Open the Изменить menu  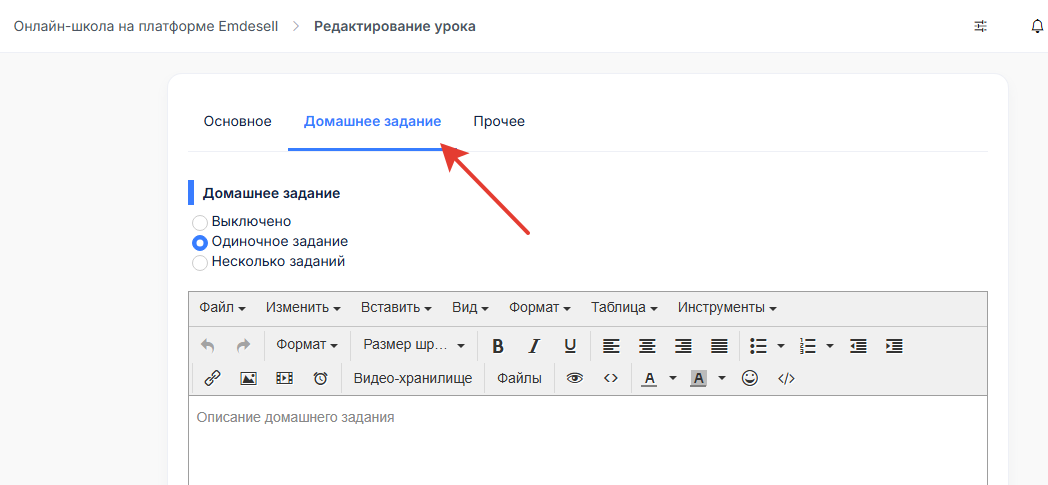point(303,308)
